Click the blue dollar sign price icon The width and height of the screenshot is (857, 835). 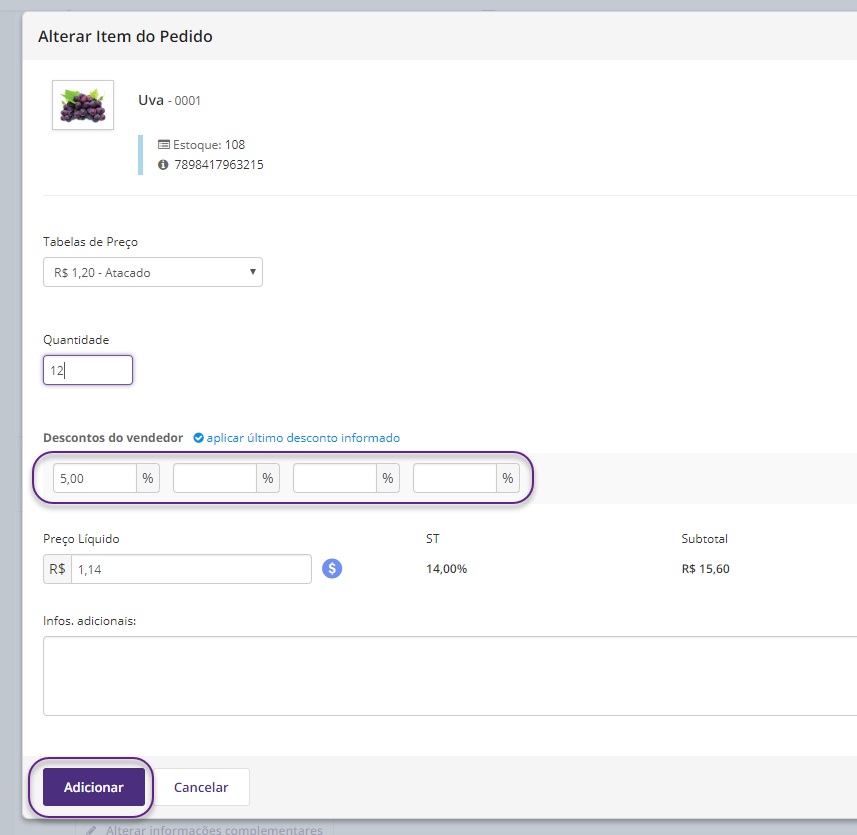[332, 568]
